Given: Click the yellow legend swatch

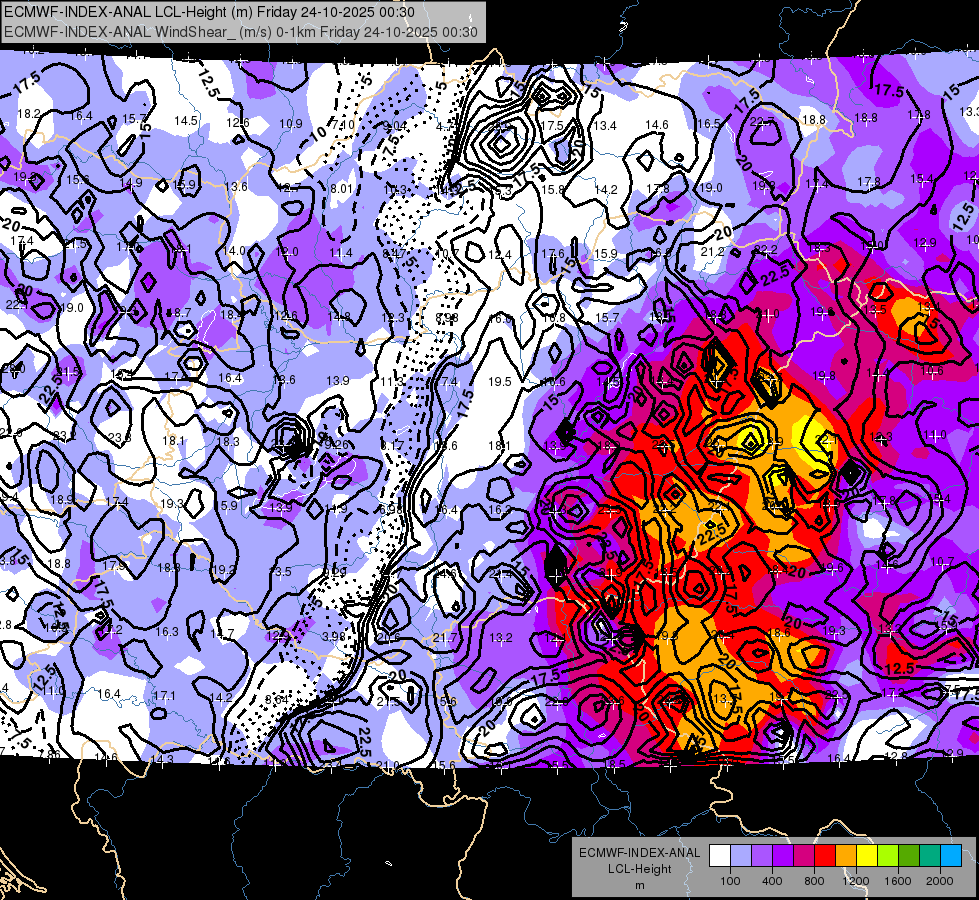Looking at the screenshot, I should 867,855.
